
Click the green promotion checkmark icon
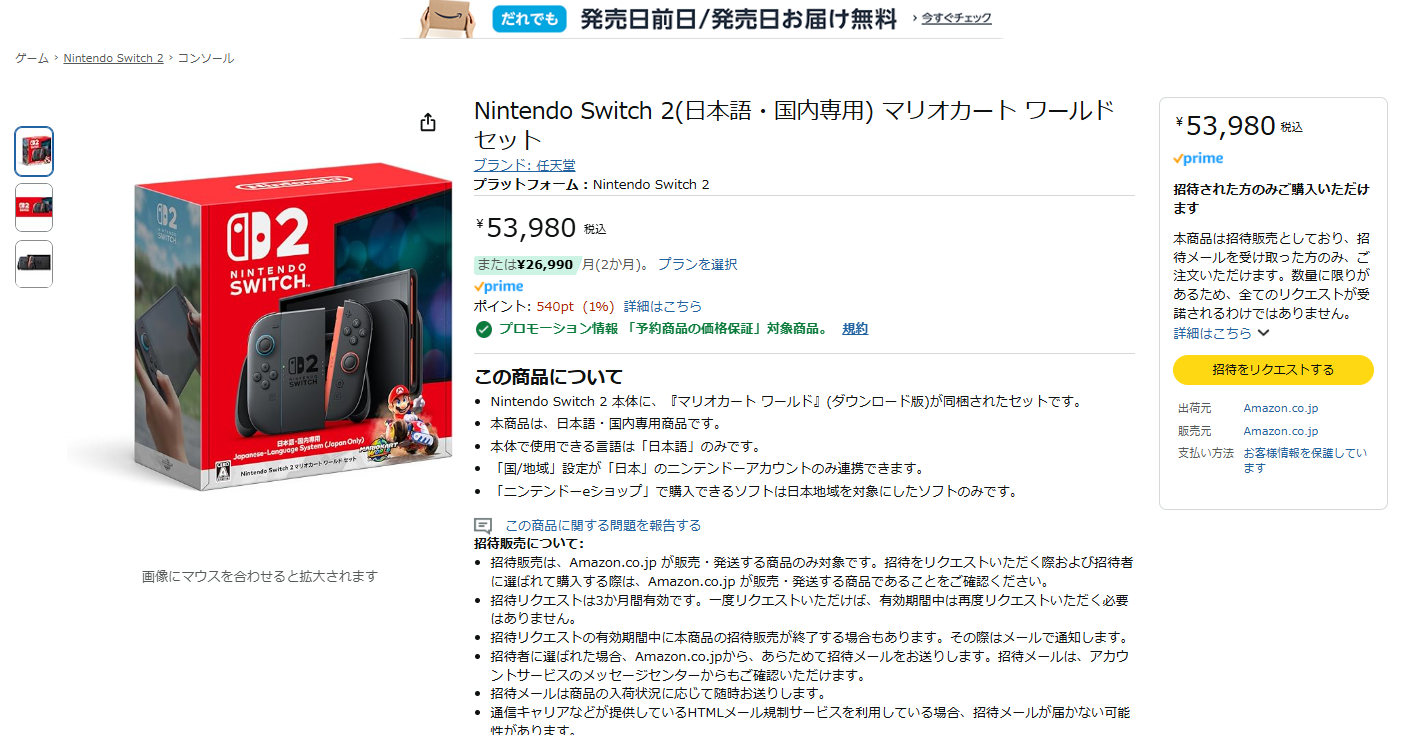484,329
